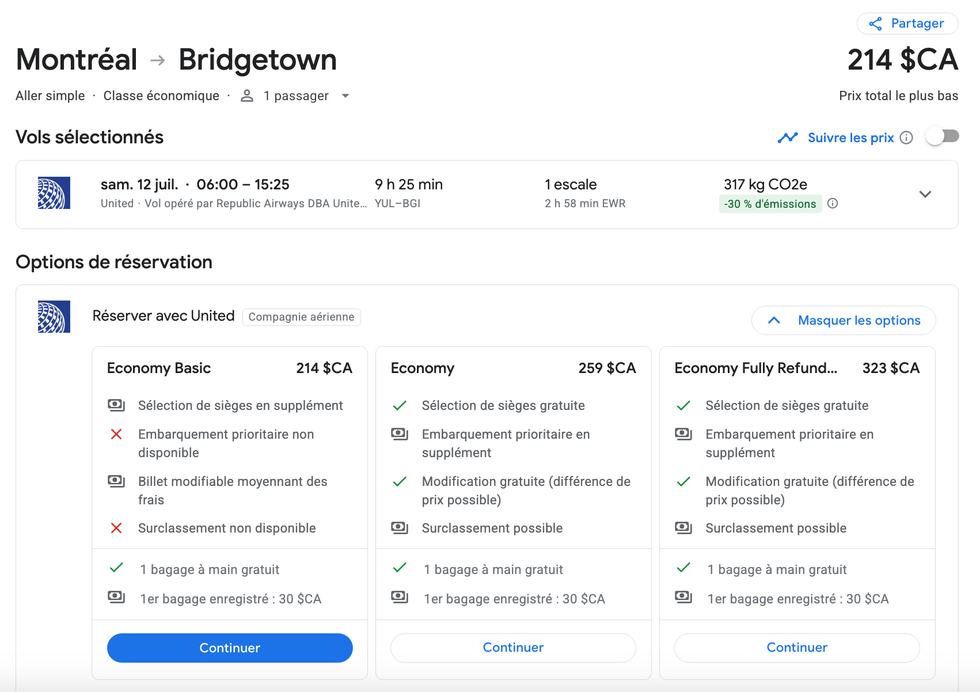Click the Compagnie aérienne label tag
This screenshot has width=980, height=692.
301,317
